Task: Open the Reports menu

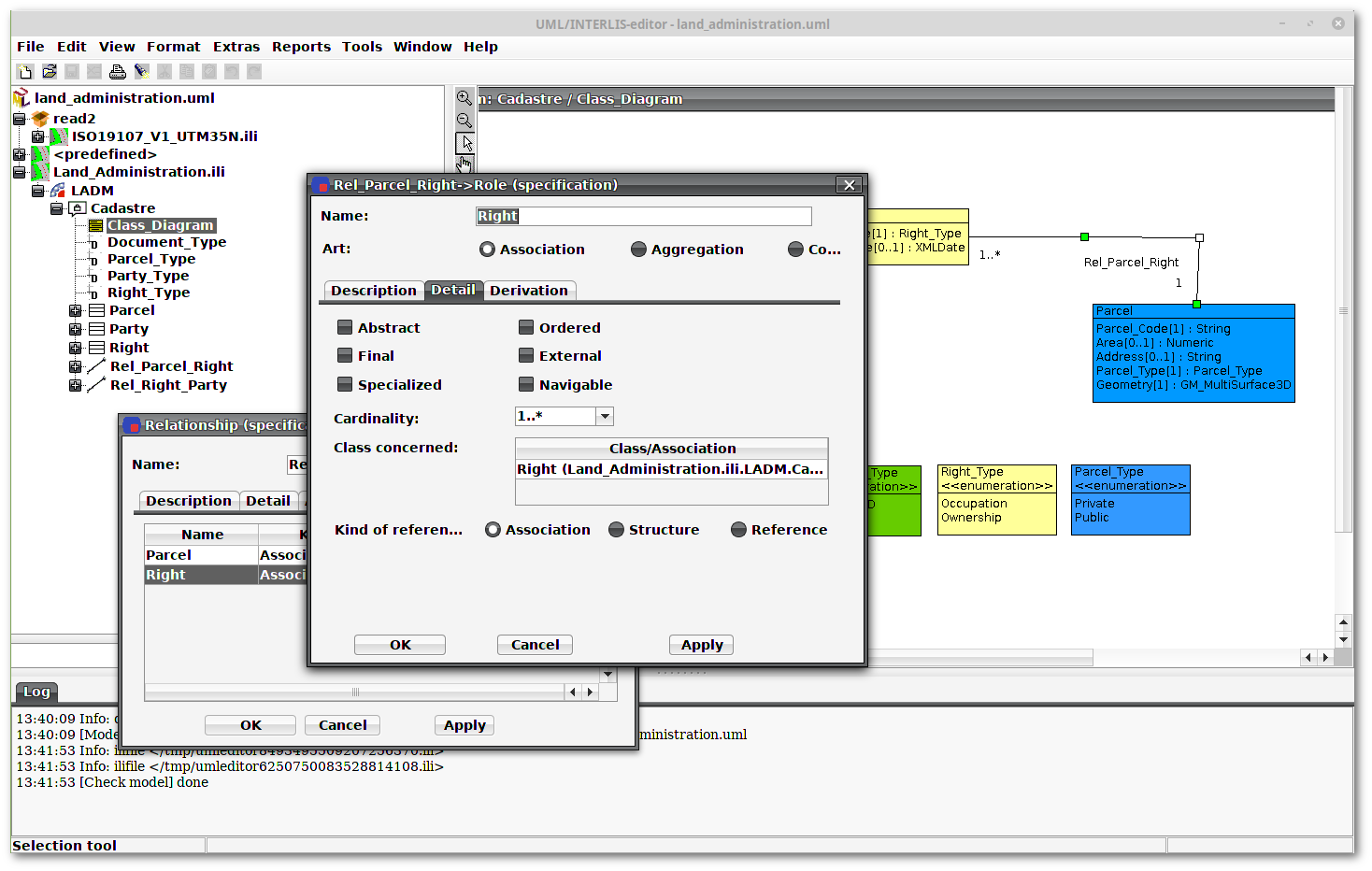Action: tap(301, 47)
